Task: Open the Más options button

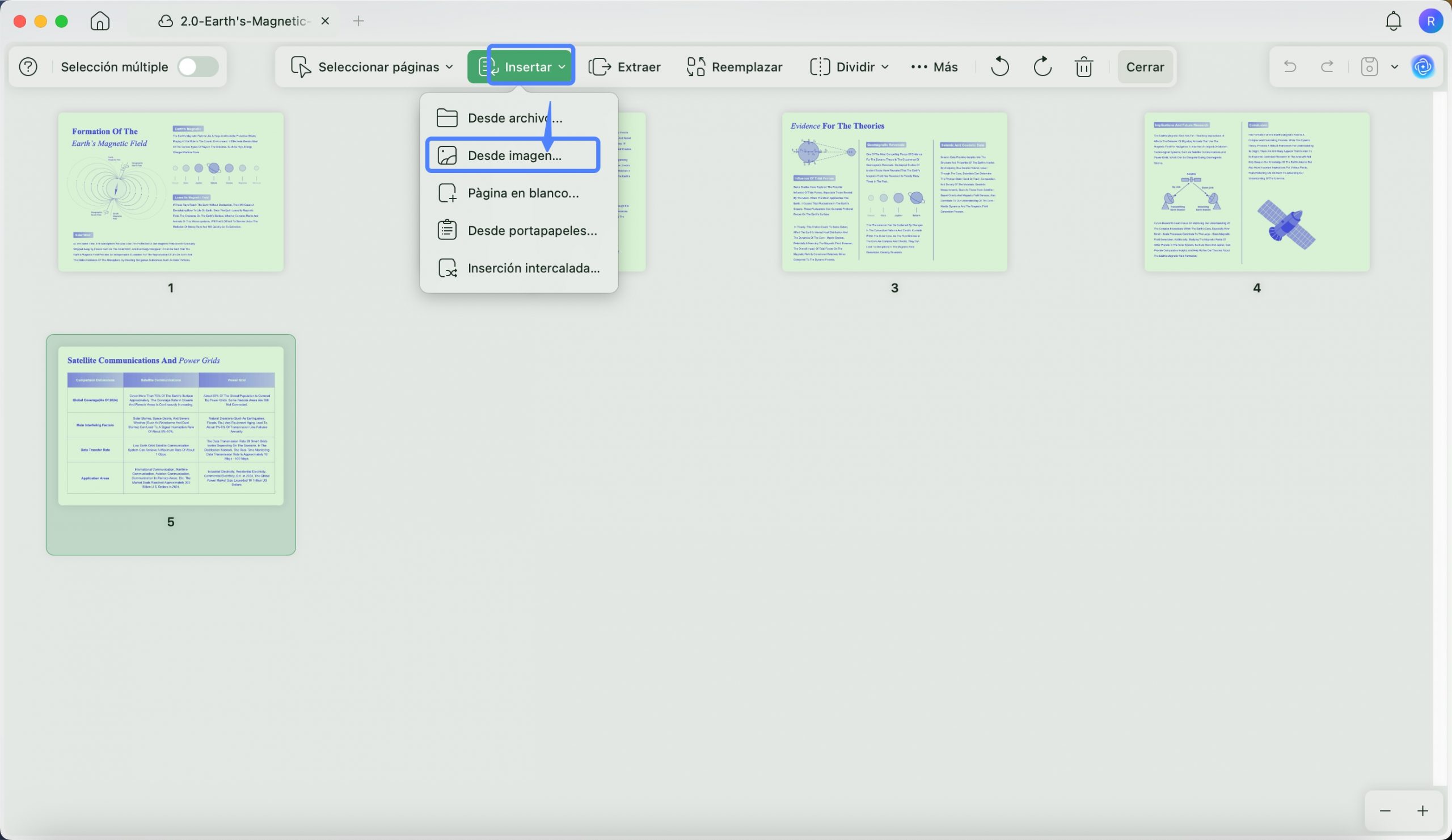Action: coord(935,67)
